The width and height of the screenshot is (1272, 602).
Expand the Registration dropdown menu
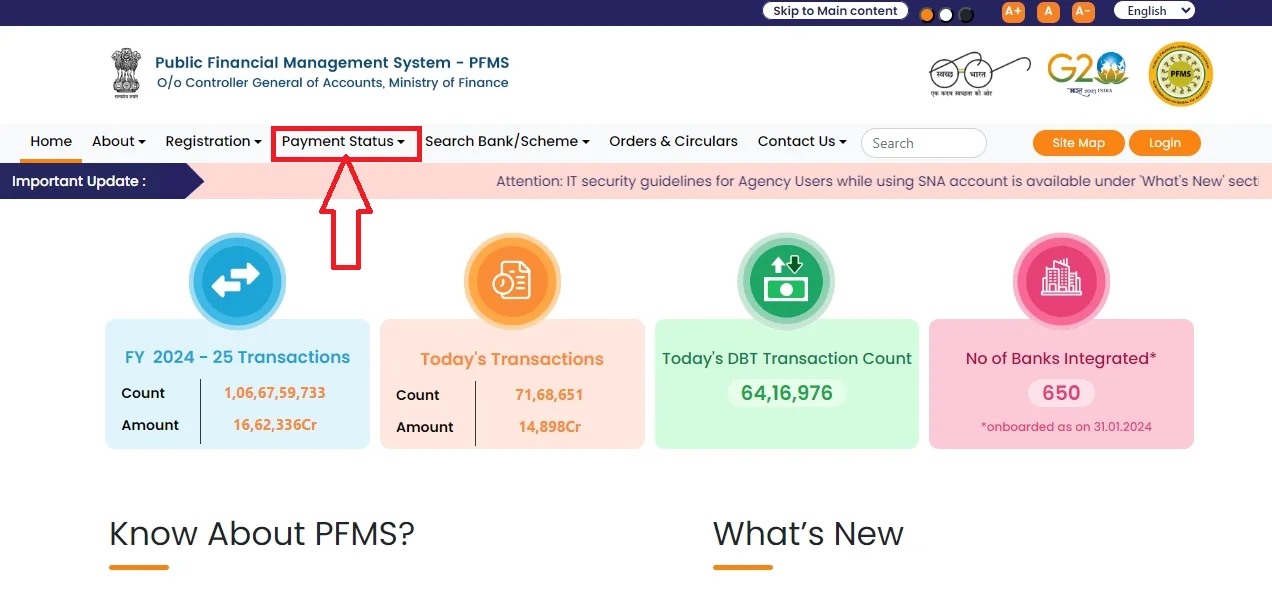pos(213,142)
